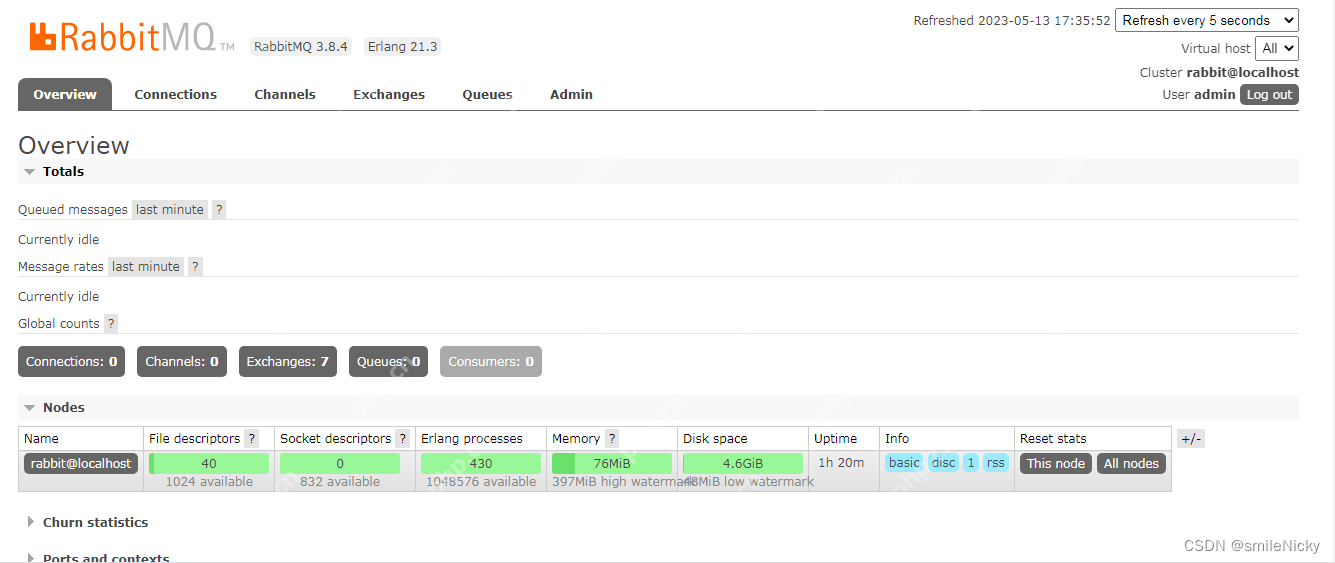Click the Socket descriptors bar showing 0
Viewport: 1335px width, 563px height.
(x=340, y=464)
